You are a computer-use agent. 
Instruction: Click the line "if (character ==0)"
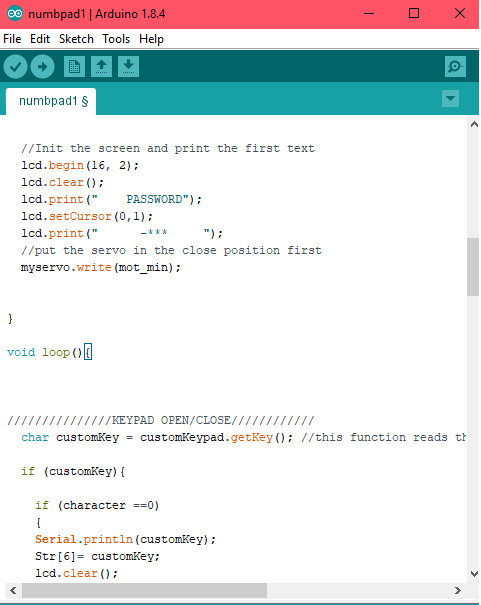pos(97,505)
